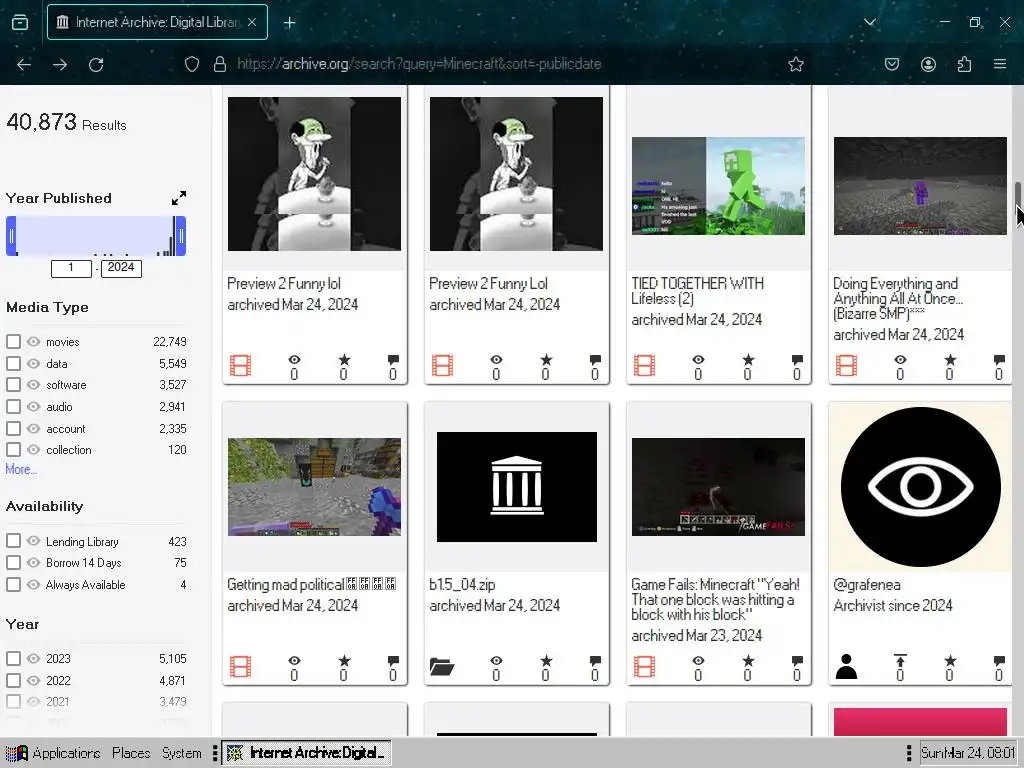Open TIED TOGETHER WITH Lifeless (2) link

(697, 291)
